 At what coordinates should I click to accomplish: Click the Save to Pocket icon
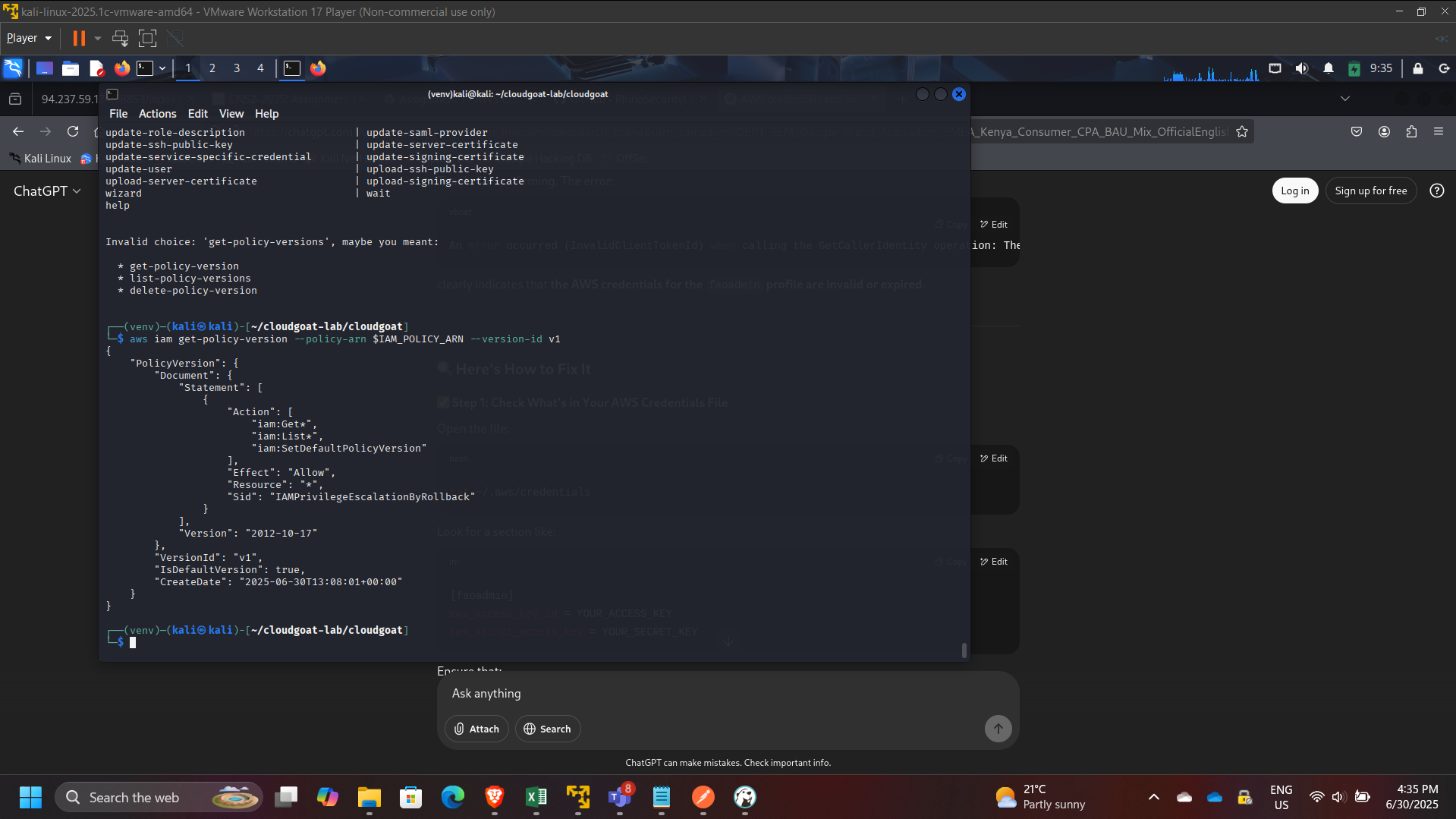click(1357, 131)
